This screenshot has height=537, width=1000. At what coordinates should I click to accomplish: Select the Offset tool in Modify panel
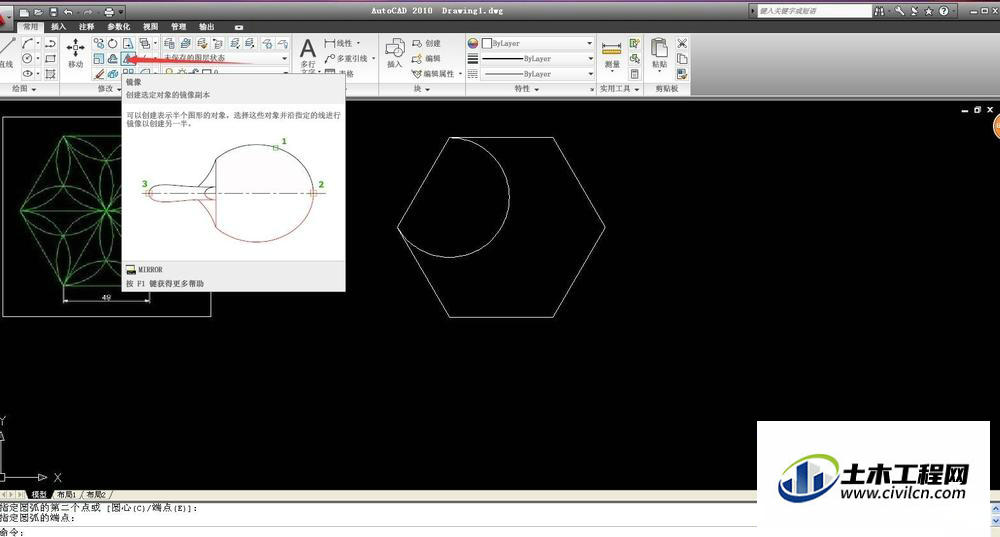[x=113, y=59]
